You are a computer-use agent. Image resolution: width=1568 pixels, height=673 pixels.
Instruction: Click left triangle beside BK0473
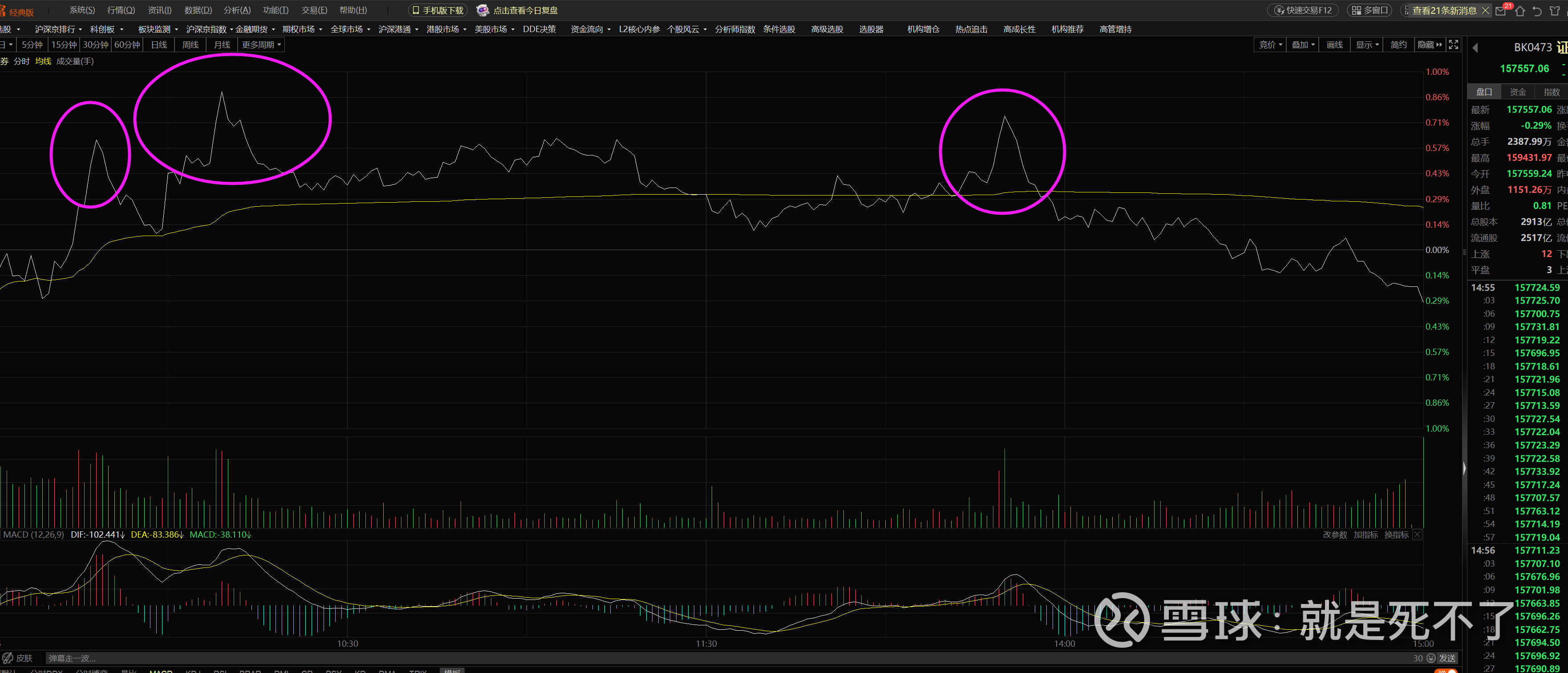coord(1475,48)
